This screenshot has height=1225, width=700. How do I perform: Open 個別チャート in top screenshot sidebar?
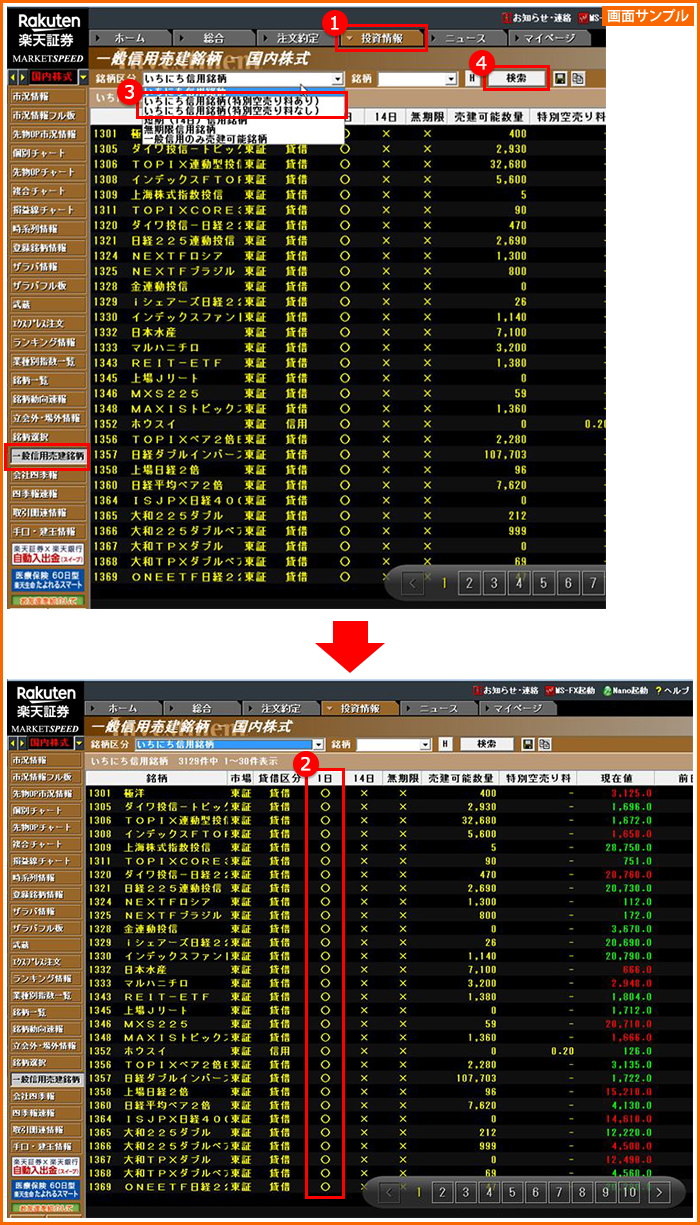pos(46,153)
